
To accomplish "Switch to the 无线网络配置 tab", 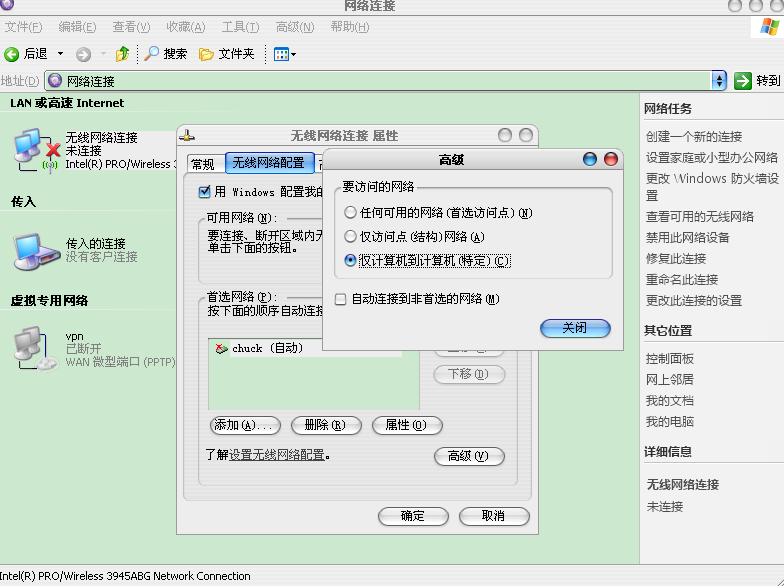I will pyautogui.click(x=269, y=163).
